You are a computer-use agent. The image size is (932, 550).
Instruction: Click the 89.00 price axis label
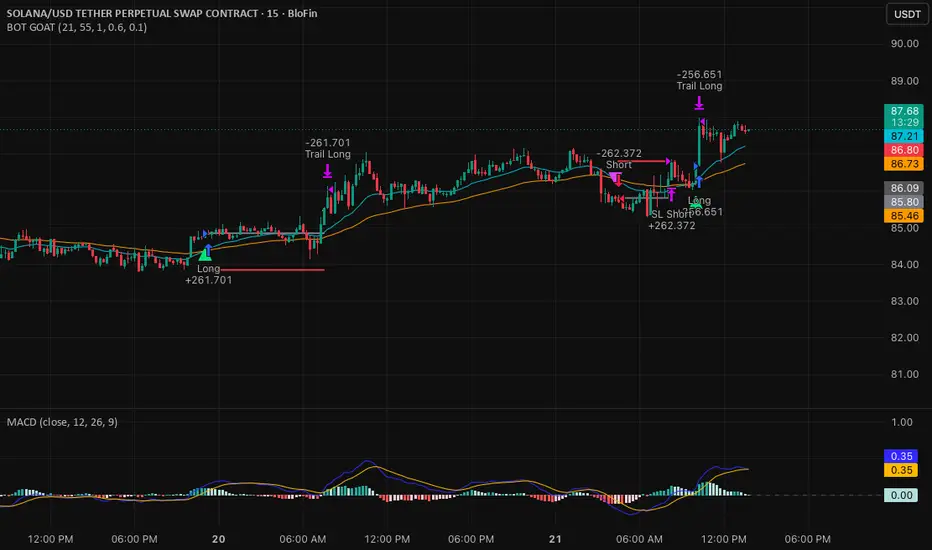pyautogui.click(x=905, y=81)
